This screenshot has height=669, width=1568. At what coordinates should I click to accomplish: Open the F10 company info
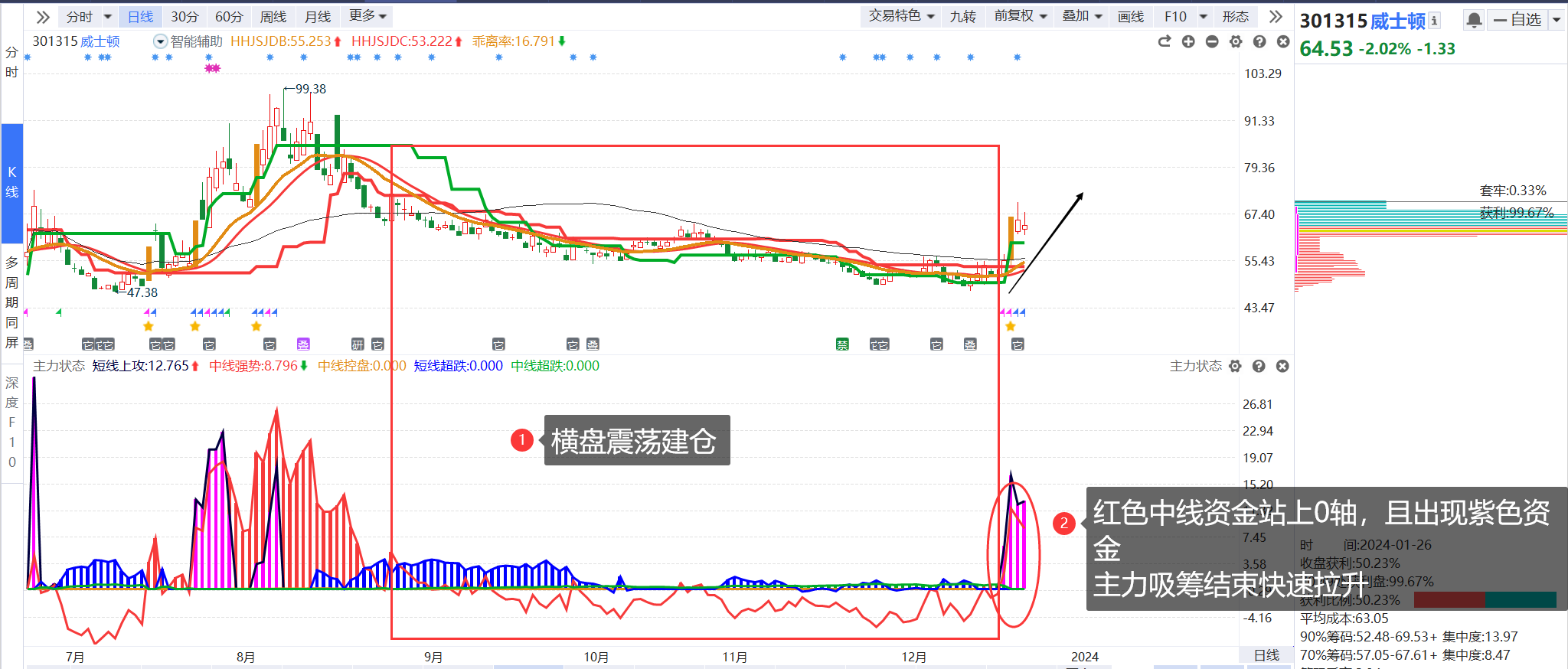pos(1175,16)
